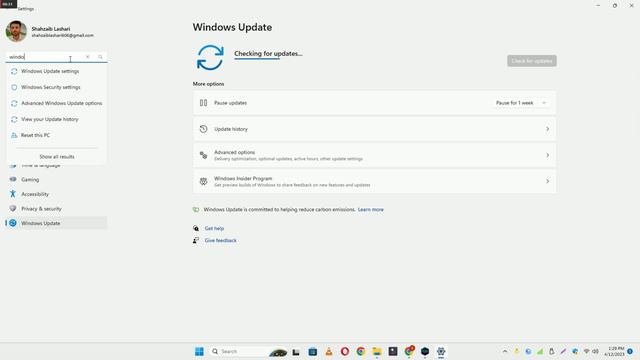Open Privacy & security settings category
The height and width of the screenshot is (360, 640).
click(57, 209)
